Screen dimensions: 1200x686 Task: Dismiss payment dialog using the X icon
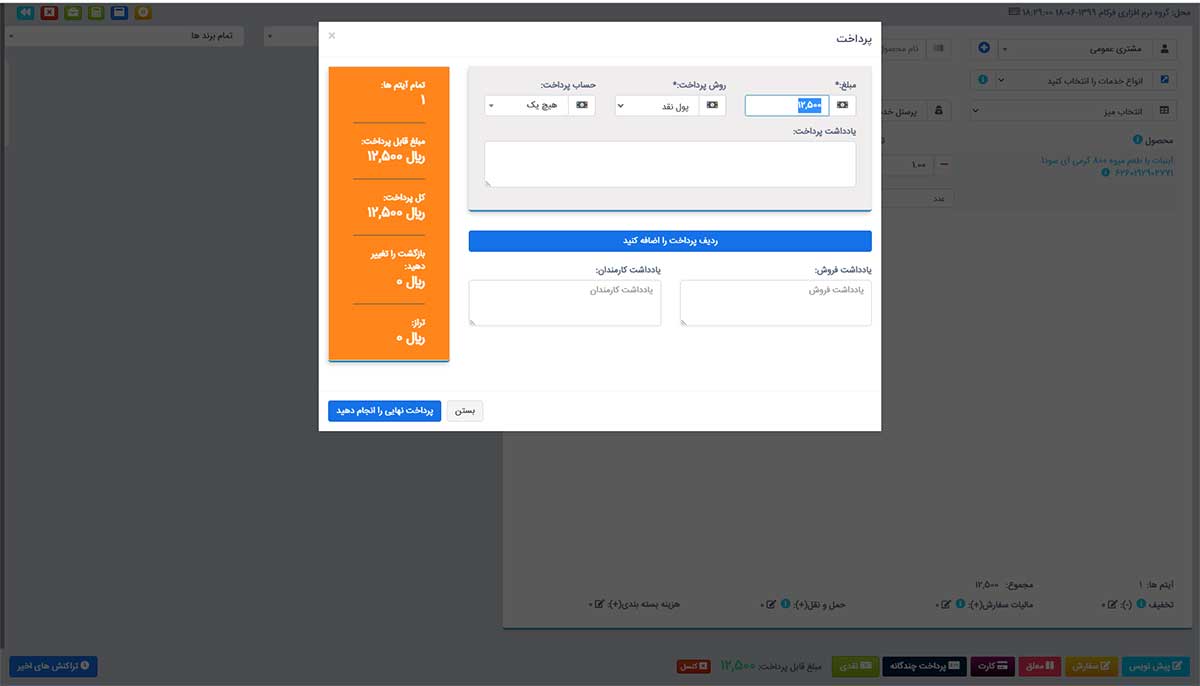coord(332,36)
